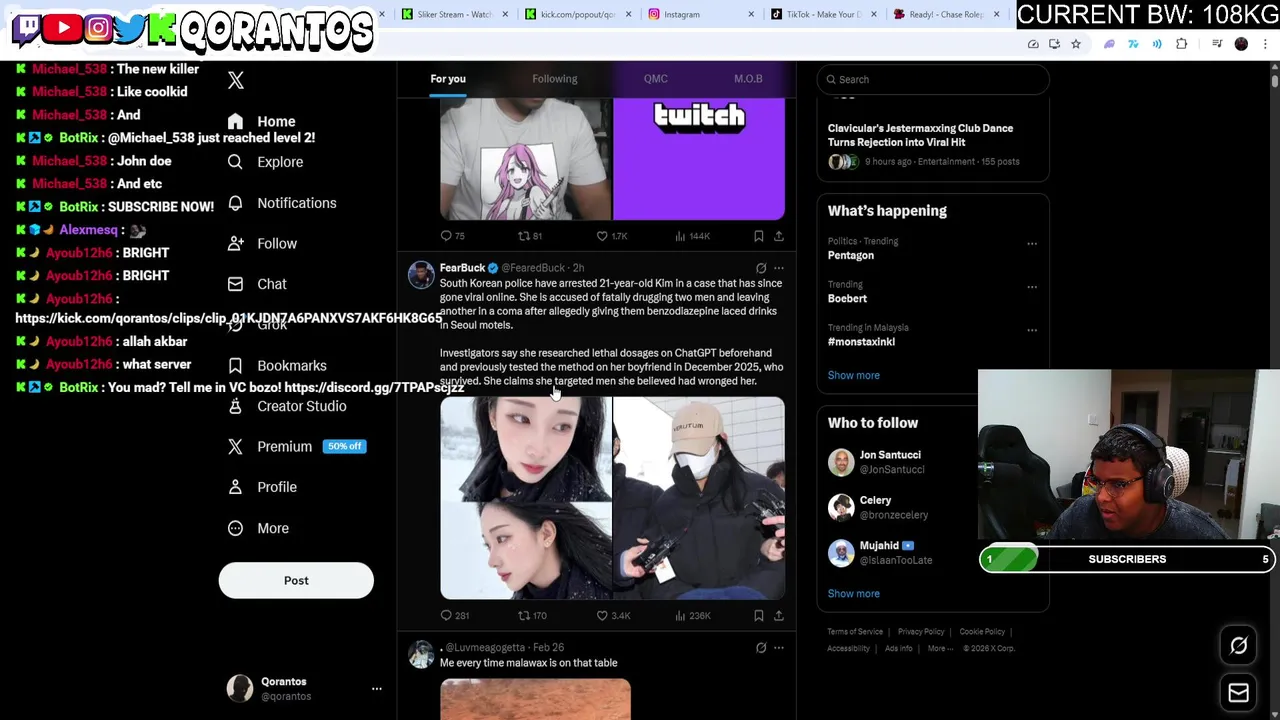The image size is (1280, 720).
Task: Open #monstaxinkl trending topic
Action: [861, 342]
